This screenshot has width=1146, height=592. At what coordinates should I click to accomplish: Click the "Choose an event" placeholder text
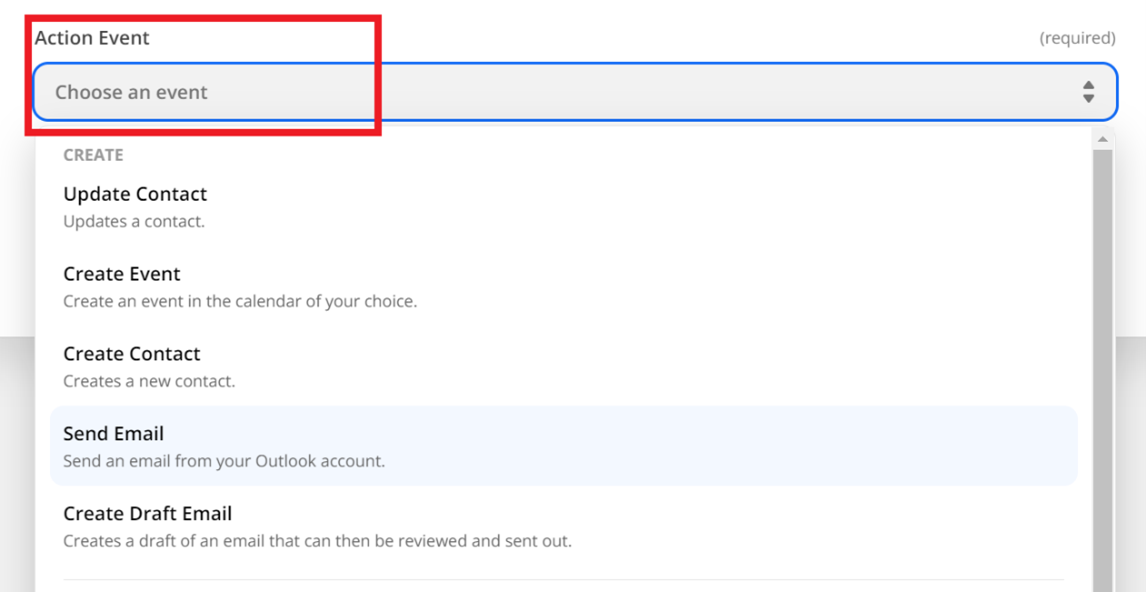[131, 92]
